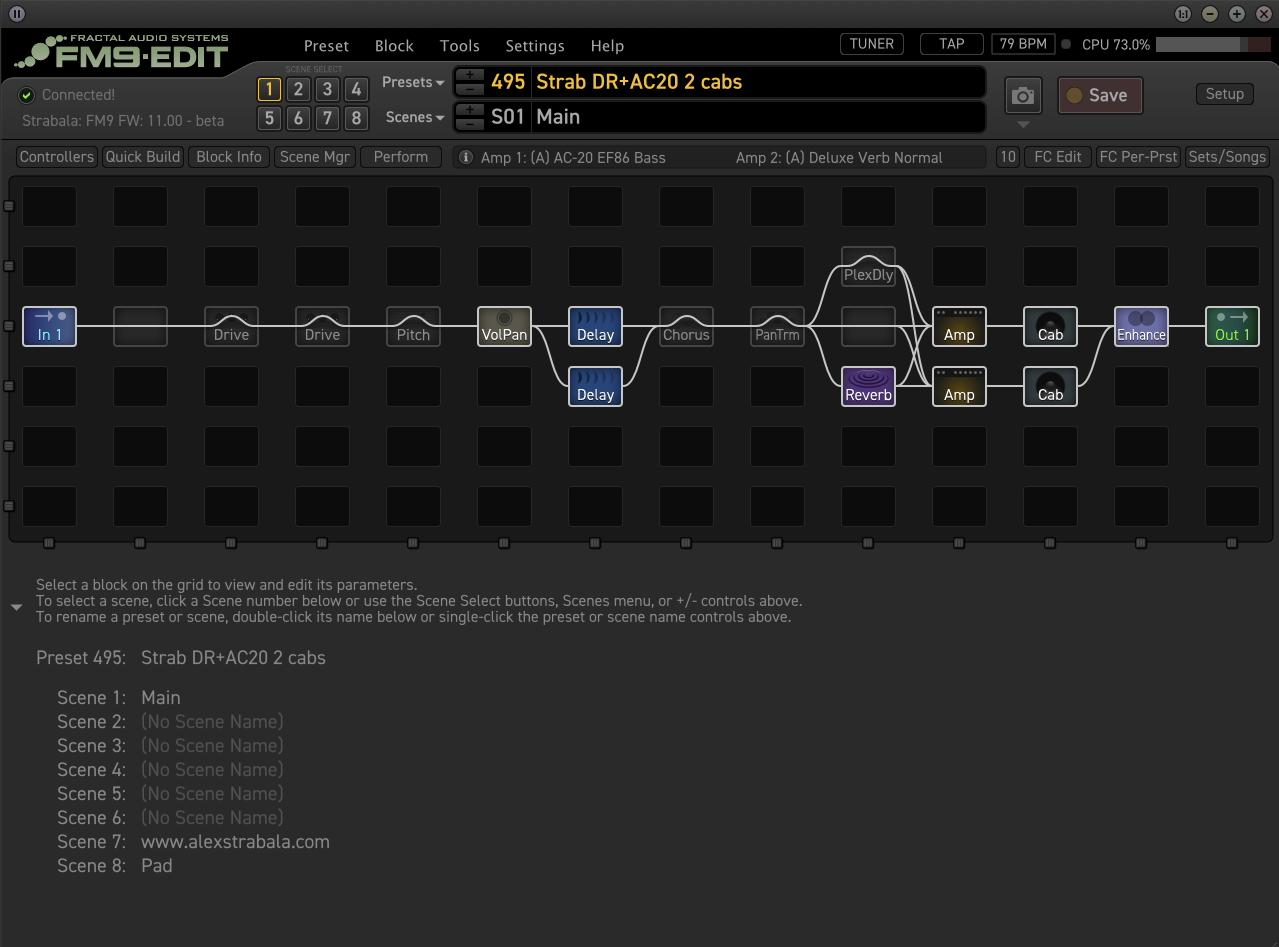Open FC Per-Prst settings

pyautogui.click(x=1138, y=157)
